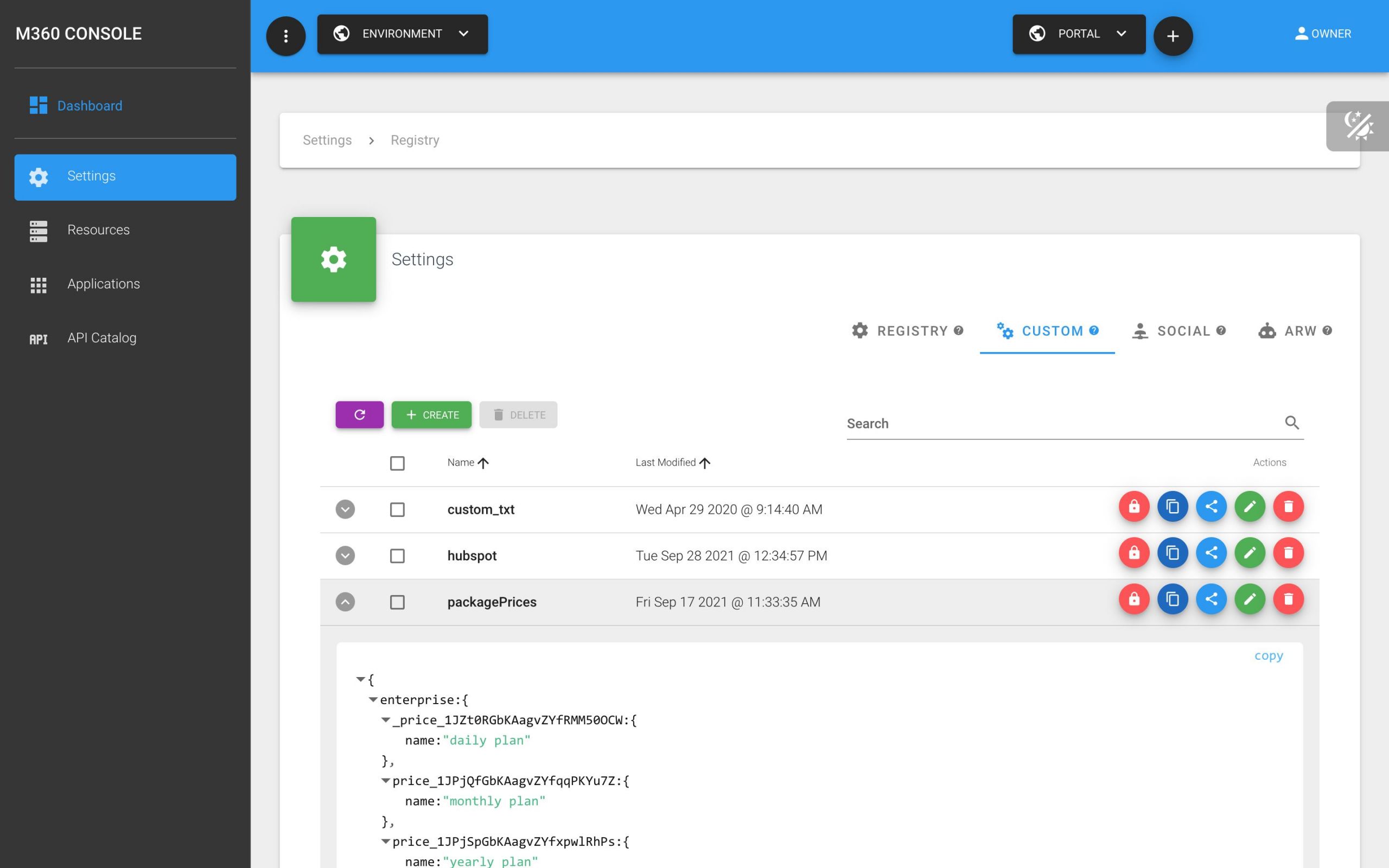Switch to the REGISTRY tab
The height and width of the screenshot is (868, 1389).
pos(907,331)
